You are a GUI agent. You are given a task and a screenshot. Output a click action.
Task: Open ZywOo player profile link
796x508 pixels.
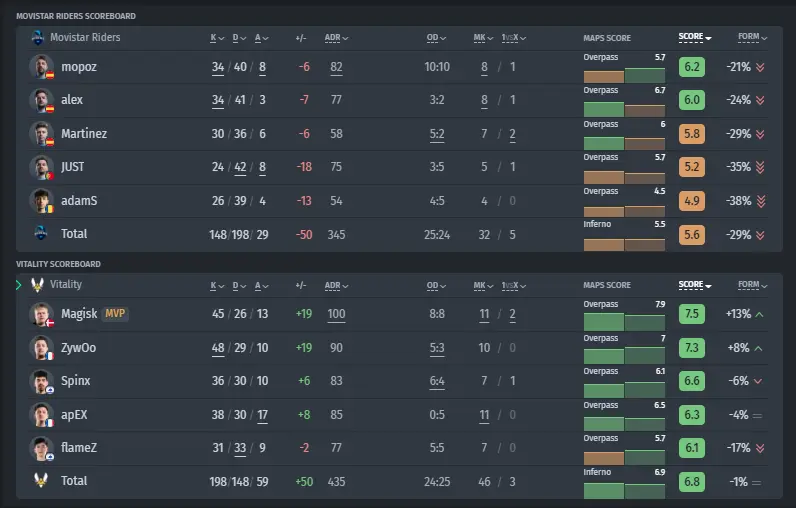[79, 348]
